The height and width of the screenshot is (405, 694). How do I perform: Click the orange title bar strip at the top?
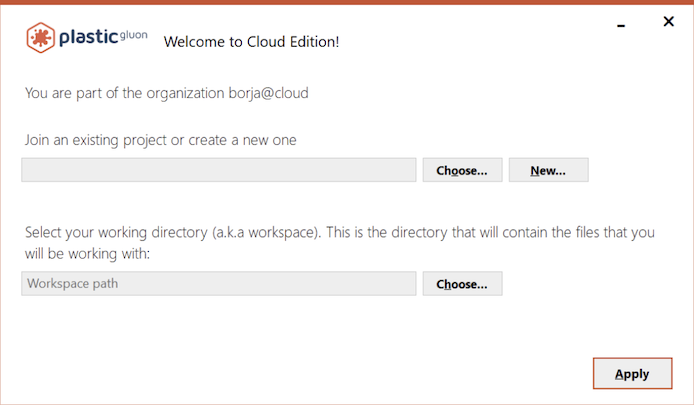[347, 2]
